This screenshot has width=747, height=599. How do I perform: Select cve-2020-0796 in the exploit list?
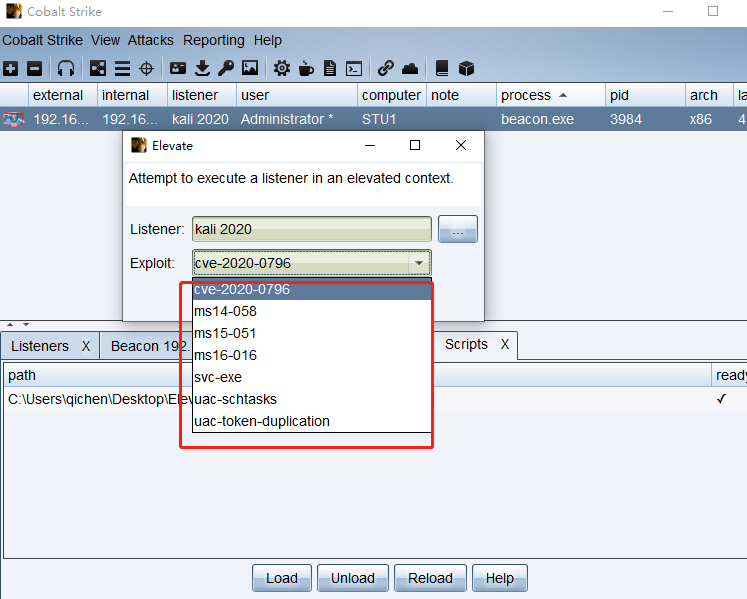pyautogui.click(x=312, y=289)
